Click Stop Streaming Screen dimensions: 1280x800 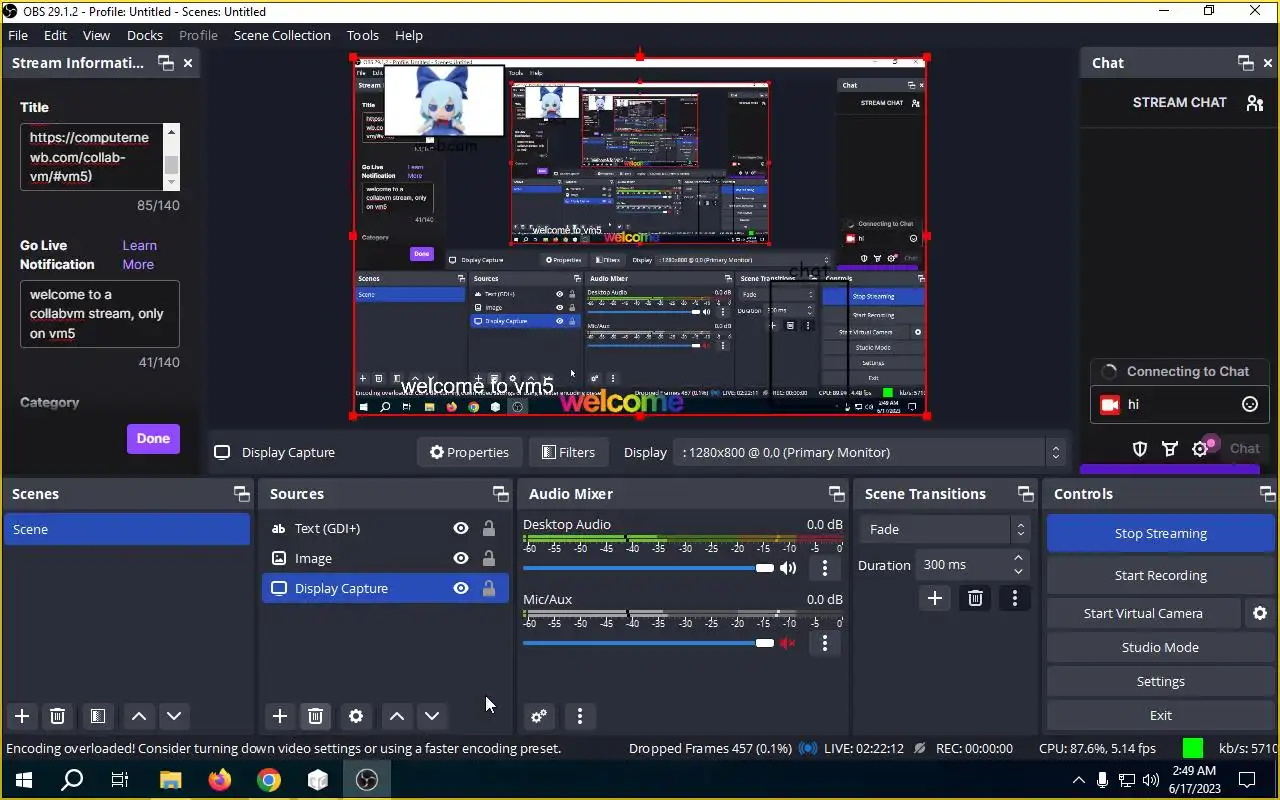(x=1160, y=533)
